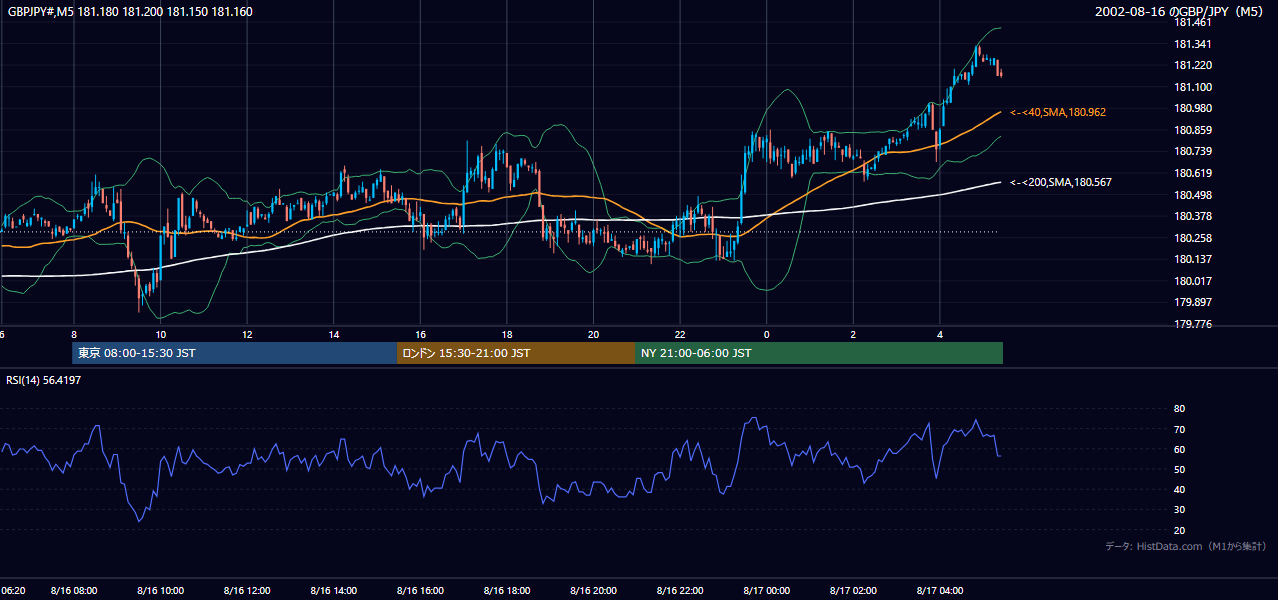Click hour label 16 under the price chart
1278x600 pixels.
click(x=421, y=335)
